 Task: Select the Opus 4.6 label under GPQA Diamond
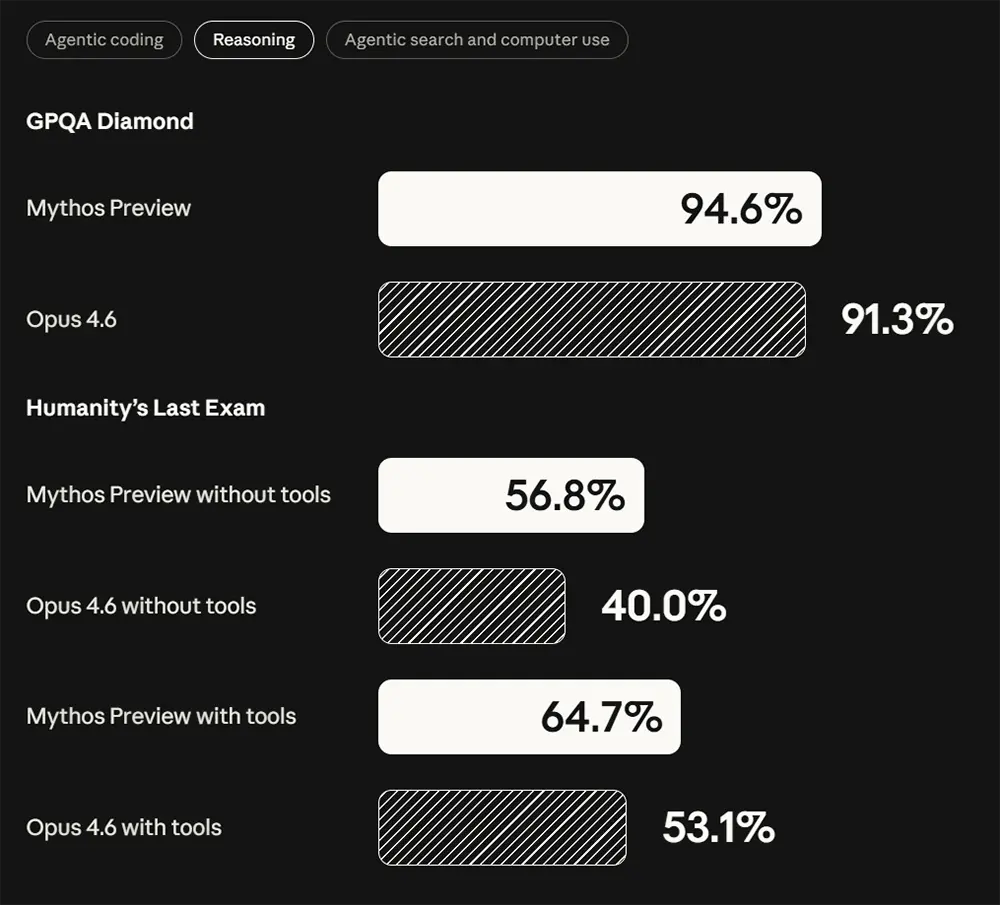[x=72, y=319]
